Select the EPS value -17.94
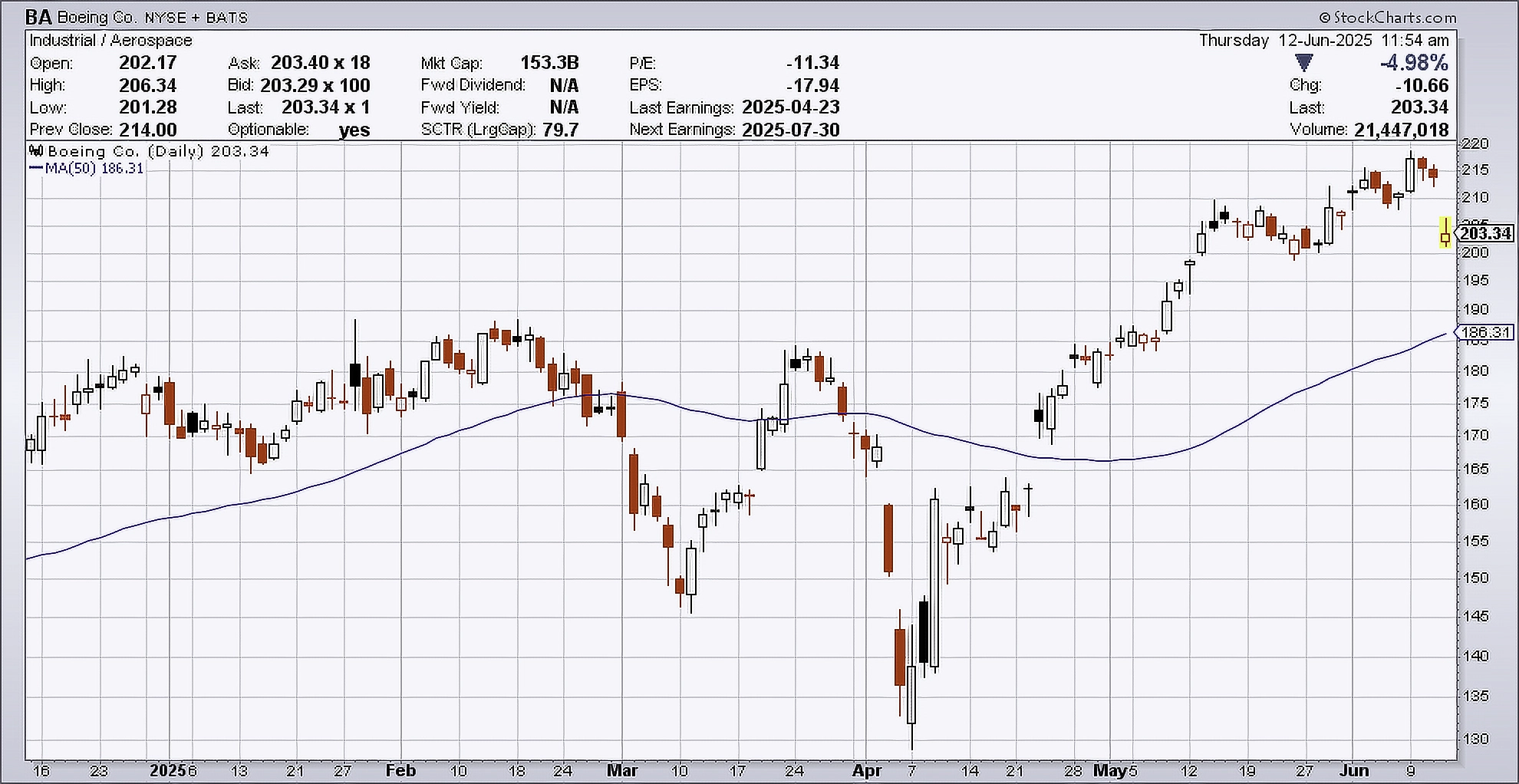1519x784 pixels. 812,85
